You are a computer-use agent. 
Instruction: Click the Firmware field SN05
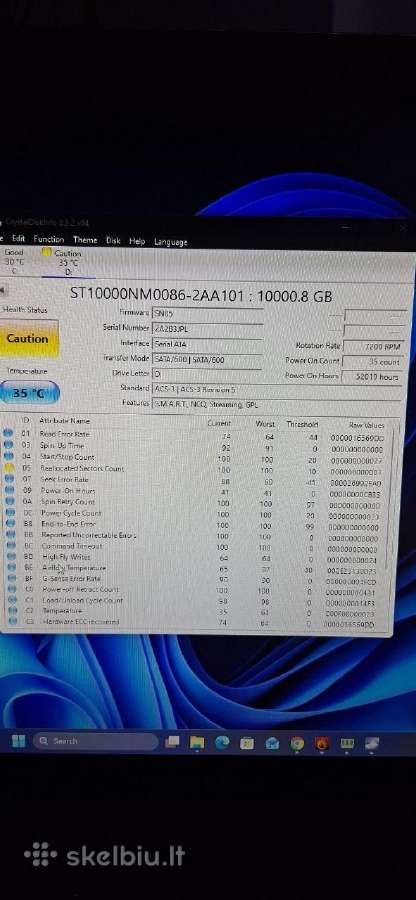[x=208, y=313]
